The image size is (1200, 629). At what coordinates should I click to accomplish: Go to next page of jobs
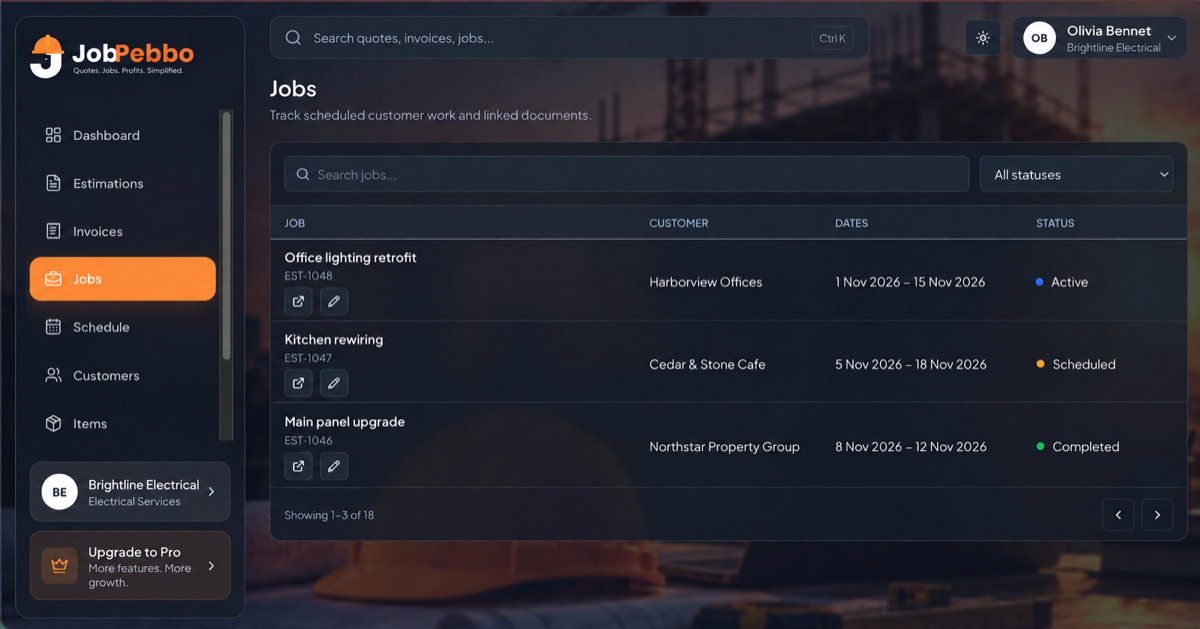pyautogui.click(x=1157, y=515)
